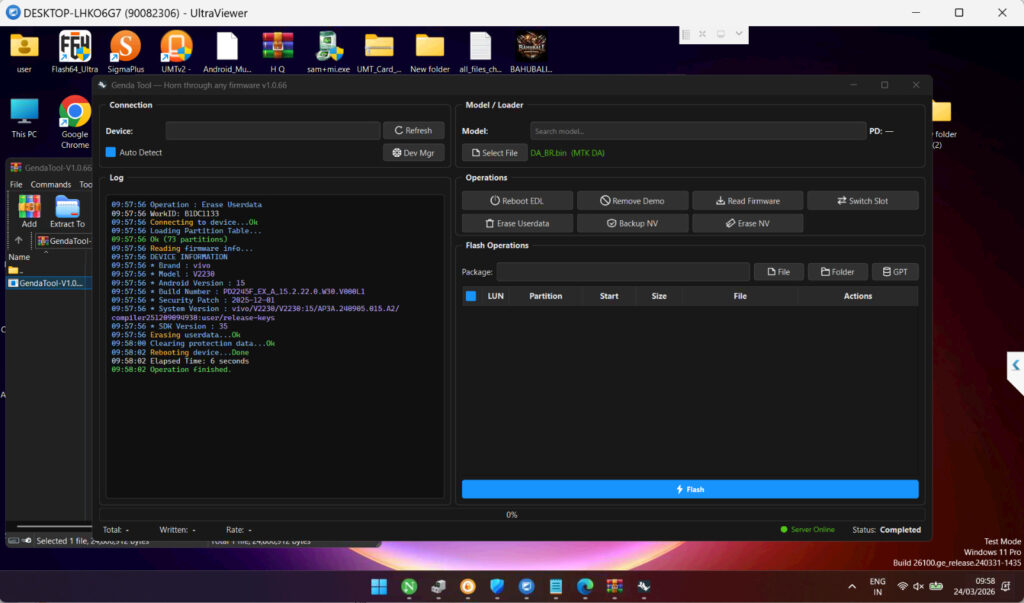The image size is (1024, 603).
Task: Open the Commands menu in WinRAR
Action: (x=50, y=185)
